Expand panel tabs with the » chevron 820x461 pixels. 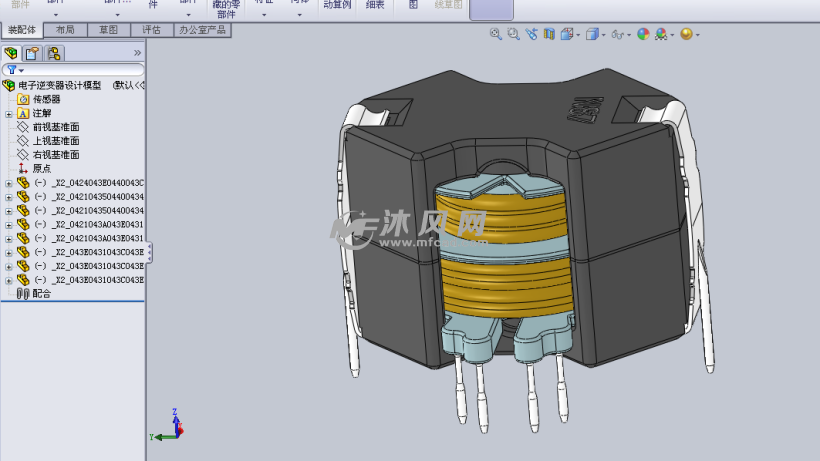tap(137, 53)
